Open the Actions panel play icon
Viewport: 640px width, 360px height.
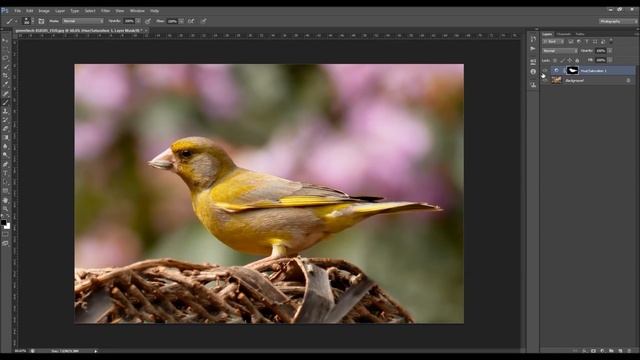[533, 49]
